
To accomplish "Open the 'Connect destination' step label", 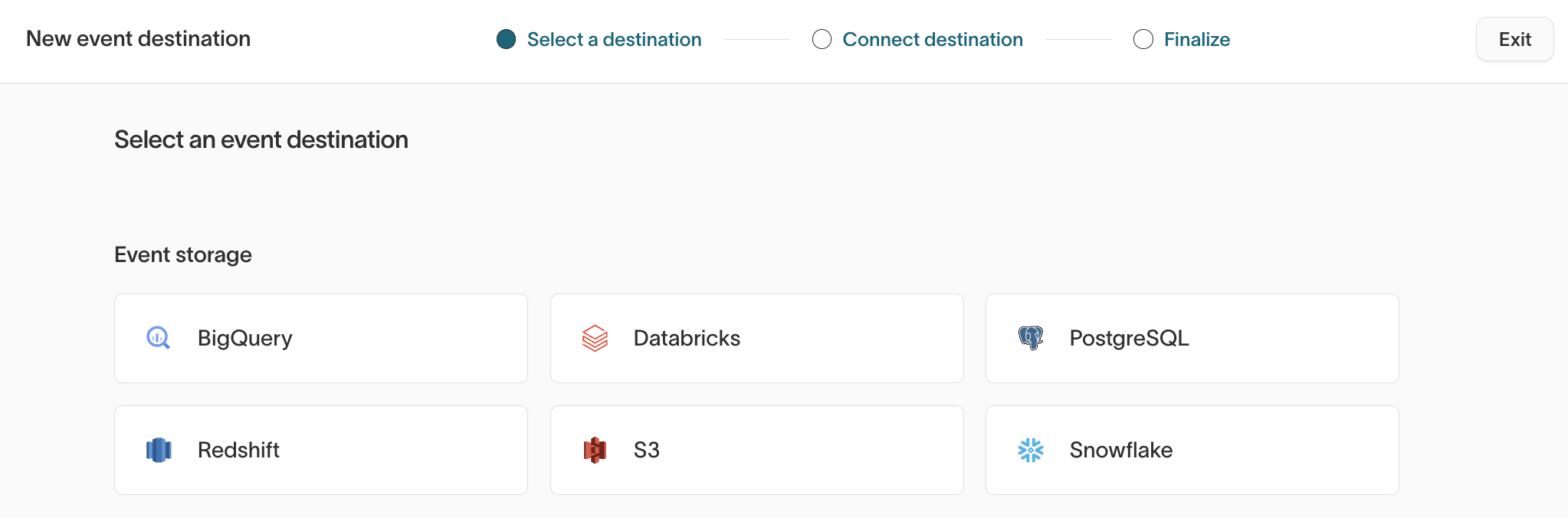I will click(932, 39).
